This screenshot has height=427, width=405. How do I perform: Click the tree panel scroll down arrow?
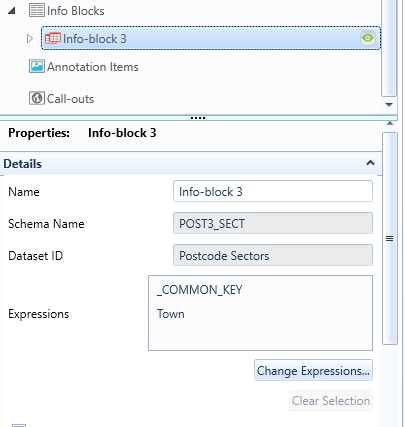tap(389, 105)
